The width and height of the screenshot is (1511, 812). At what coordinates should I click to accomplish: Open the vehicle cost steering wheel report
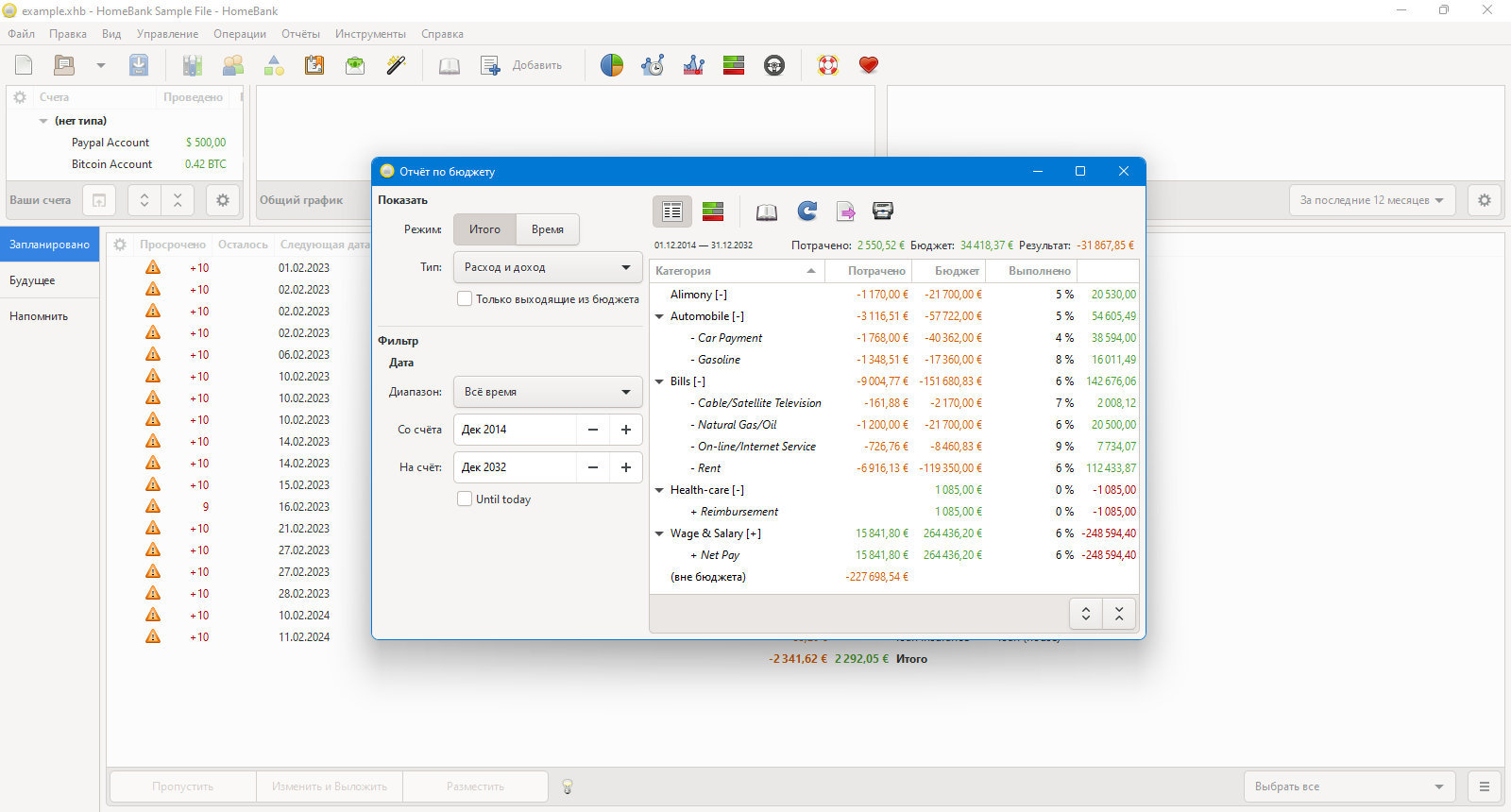coord(774,65)
